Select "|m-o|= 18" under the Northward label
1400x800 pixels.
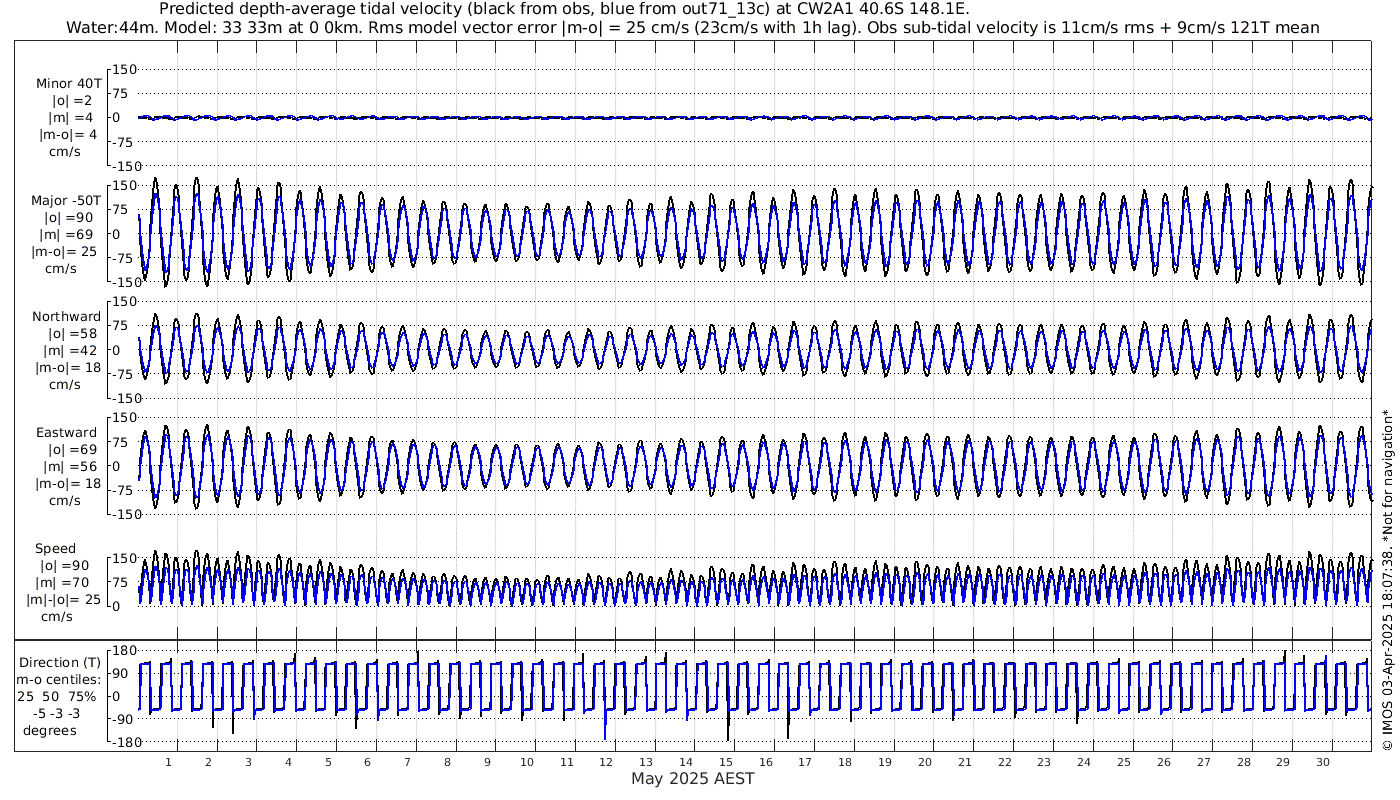click(66, 368)
